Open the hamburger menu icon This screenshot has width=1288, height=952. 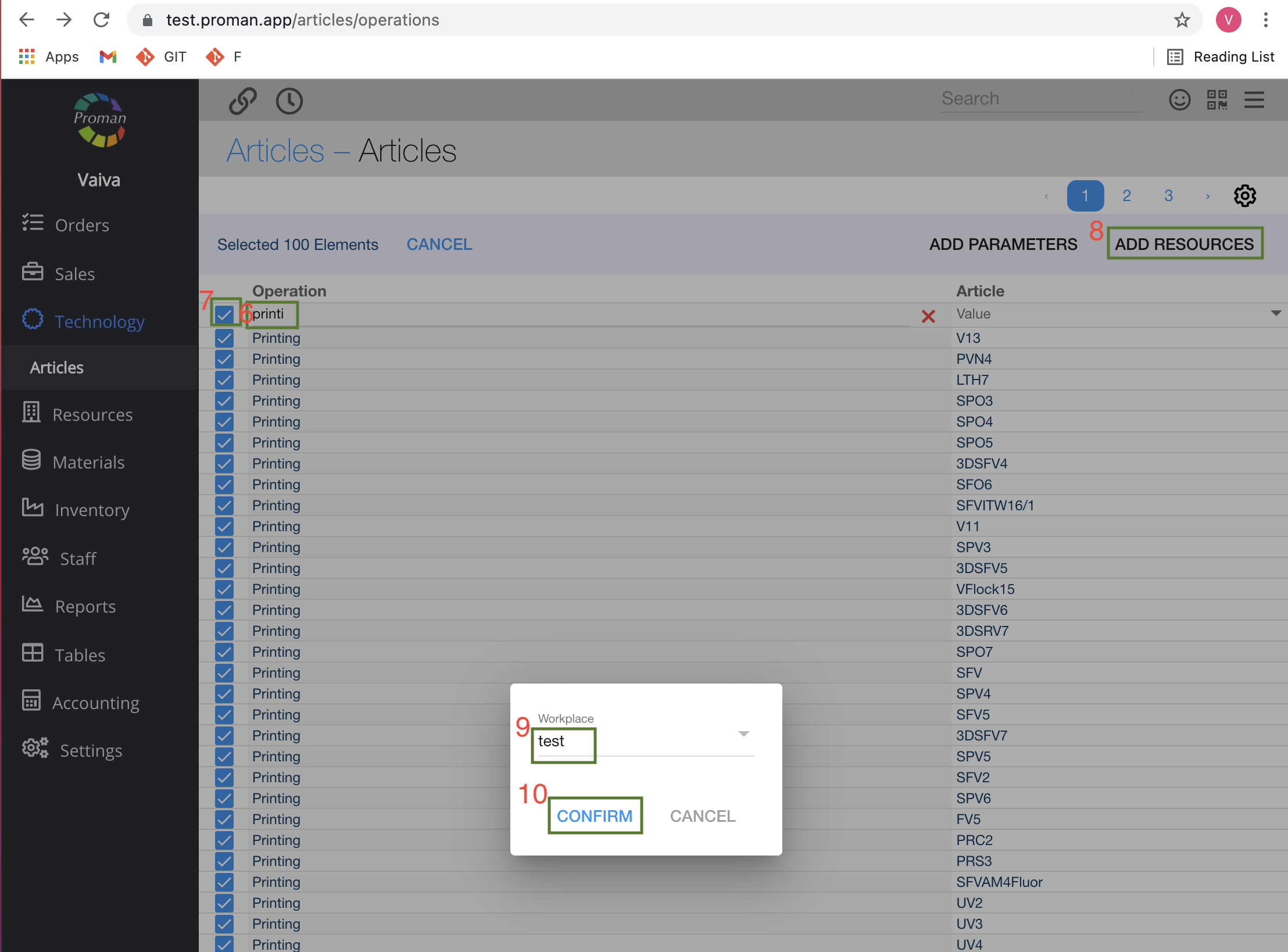(x=1254, y=100)
